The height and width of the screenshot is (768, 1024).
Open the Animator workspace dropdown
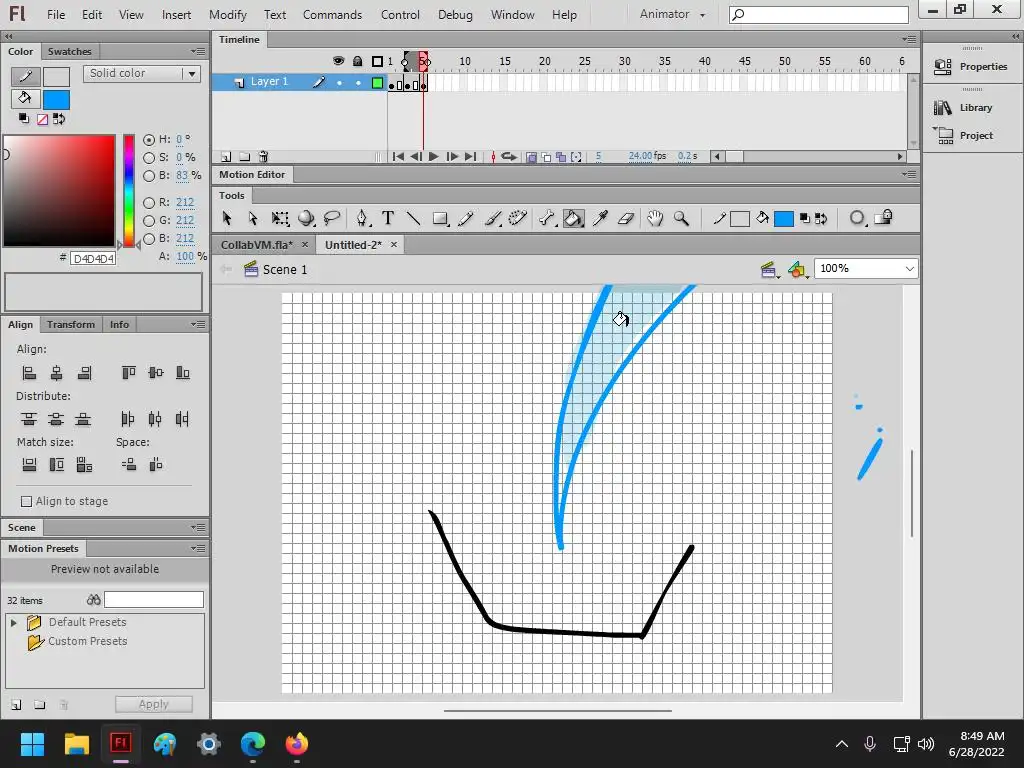point(673,14)
